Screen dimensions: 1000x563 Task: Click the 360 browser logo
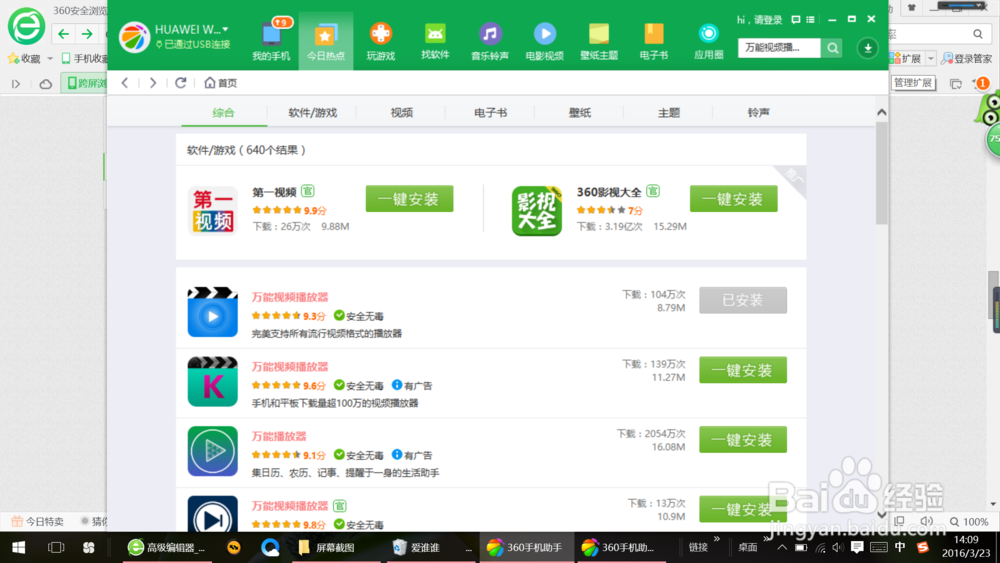[x=26, y=26]
